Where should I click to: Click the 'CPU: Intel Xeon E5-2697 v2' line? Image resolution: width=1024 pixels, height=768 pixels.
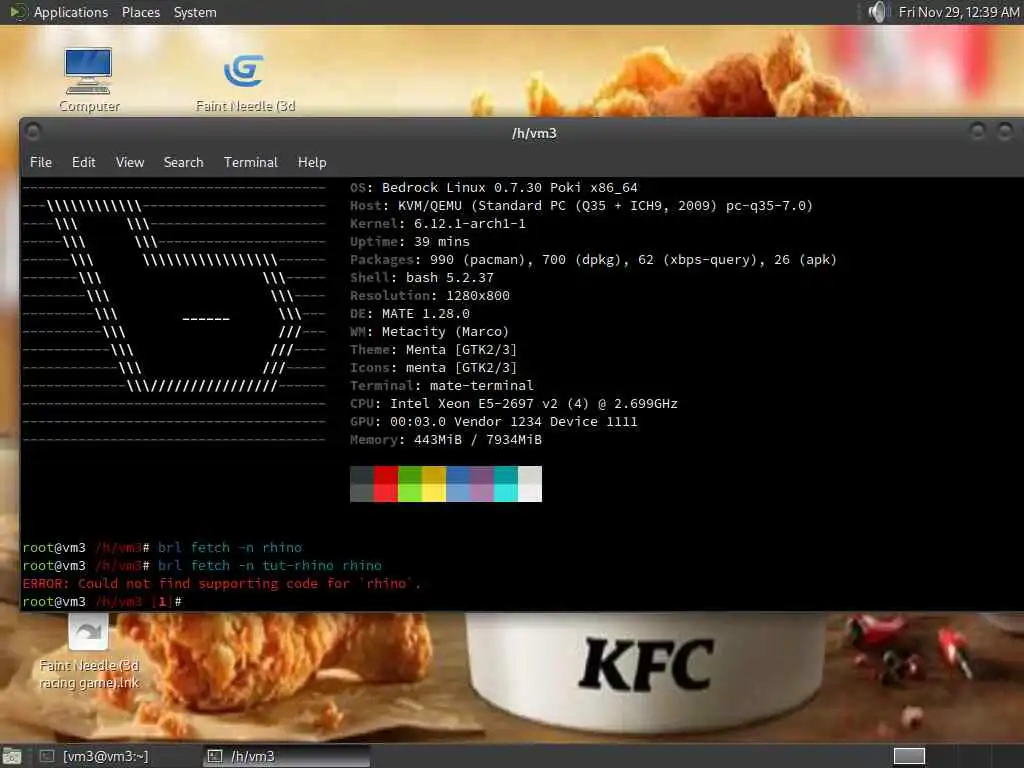click(x=514, y=404)
